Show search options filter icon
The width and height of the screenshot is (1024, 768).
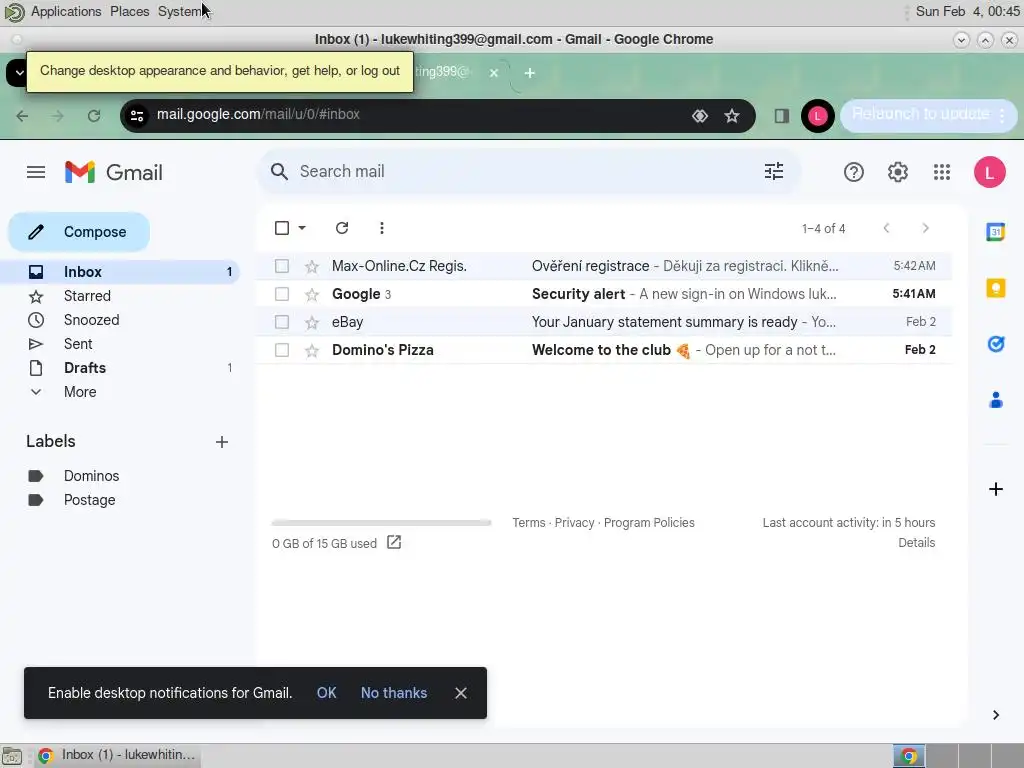click(774, 172)
